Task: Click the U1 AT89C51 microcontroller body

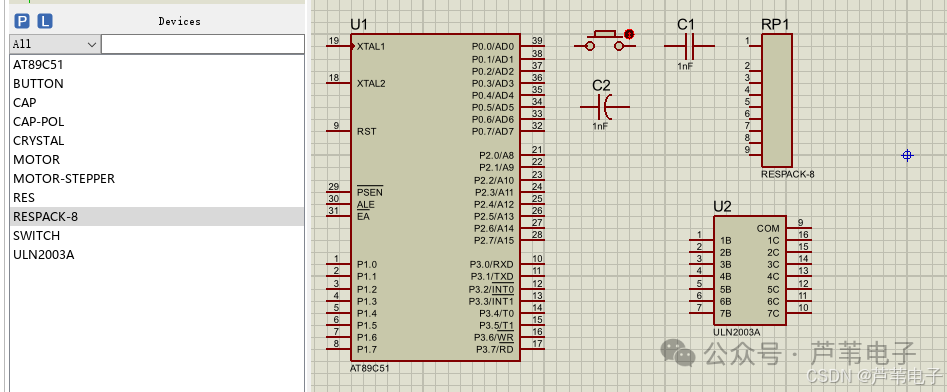Action: (x=435, y=198)
